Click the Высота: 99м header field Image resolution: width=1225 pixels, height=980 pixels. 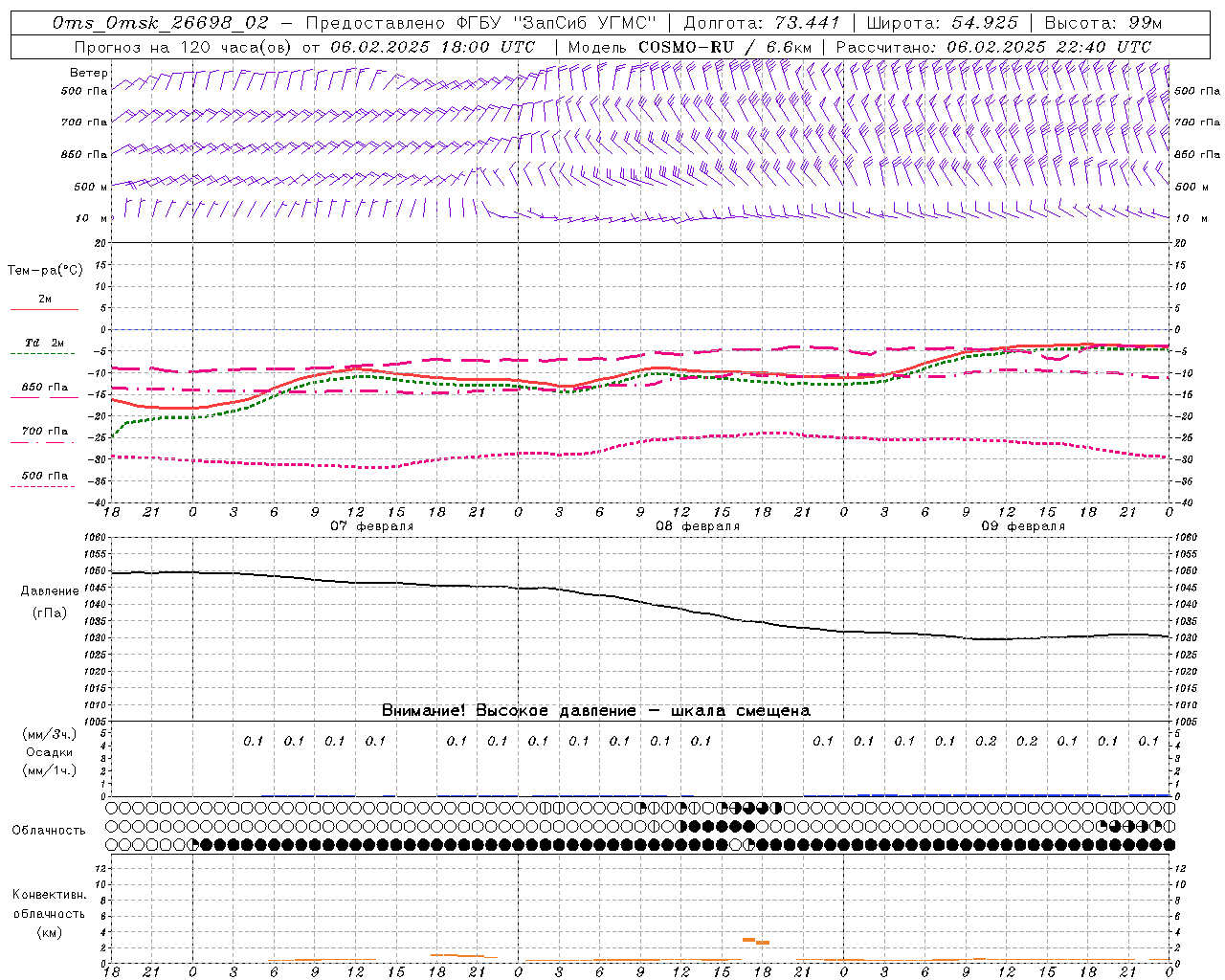(1102, 23)
